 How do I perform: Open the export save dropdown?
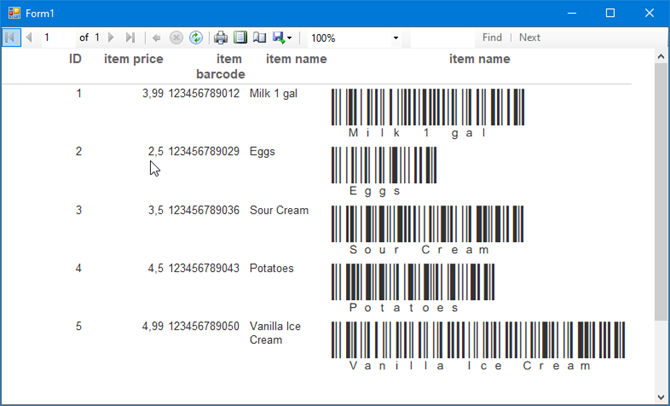coord(282,38)
